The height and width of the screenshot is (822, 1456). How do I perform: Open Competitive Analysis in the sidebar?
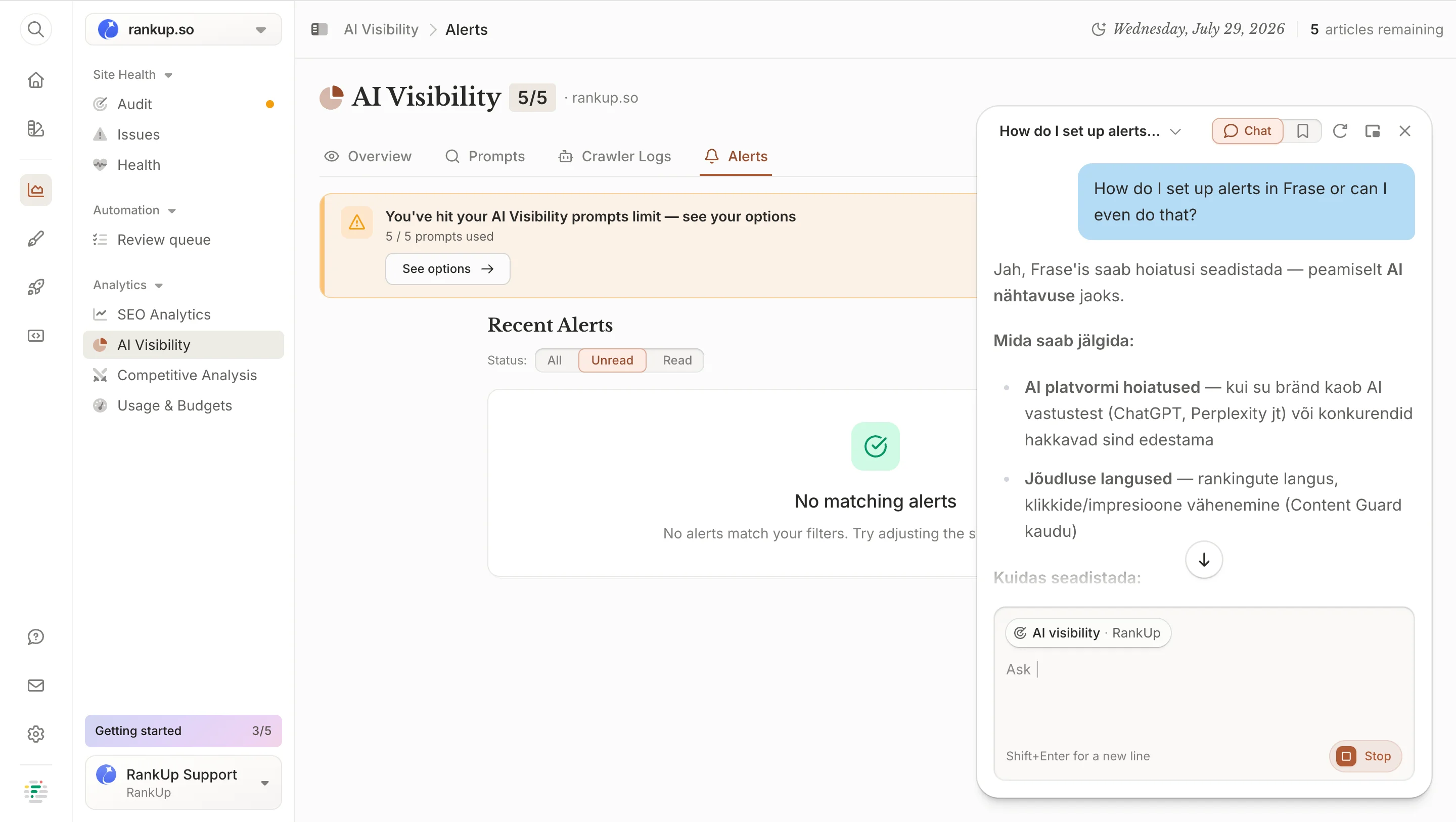(183, 376)
